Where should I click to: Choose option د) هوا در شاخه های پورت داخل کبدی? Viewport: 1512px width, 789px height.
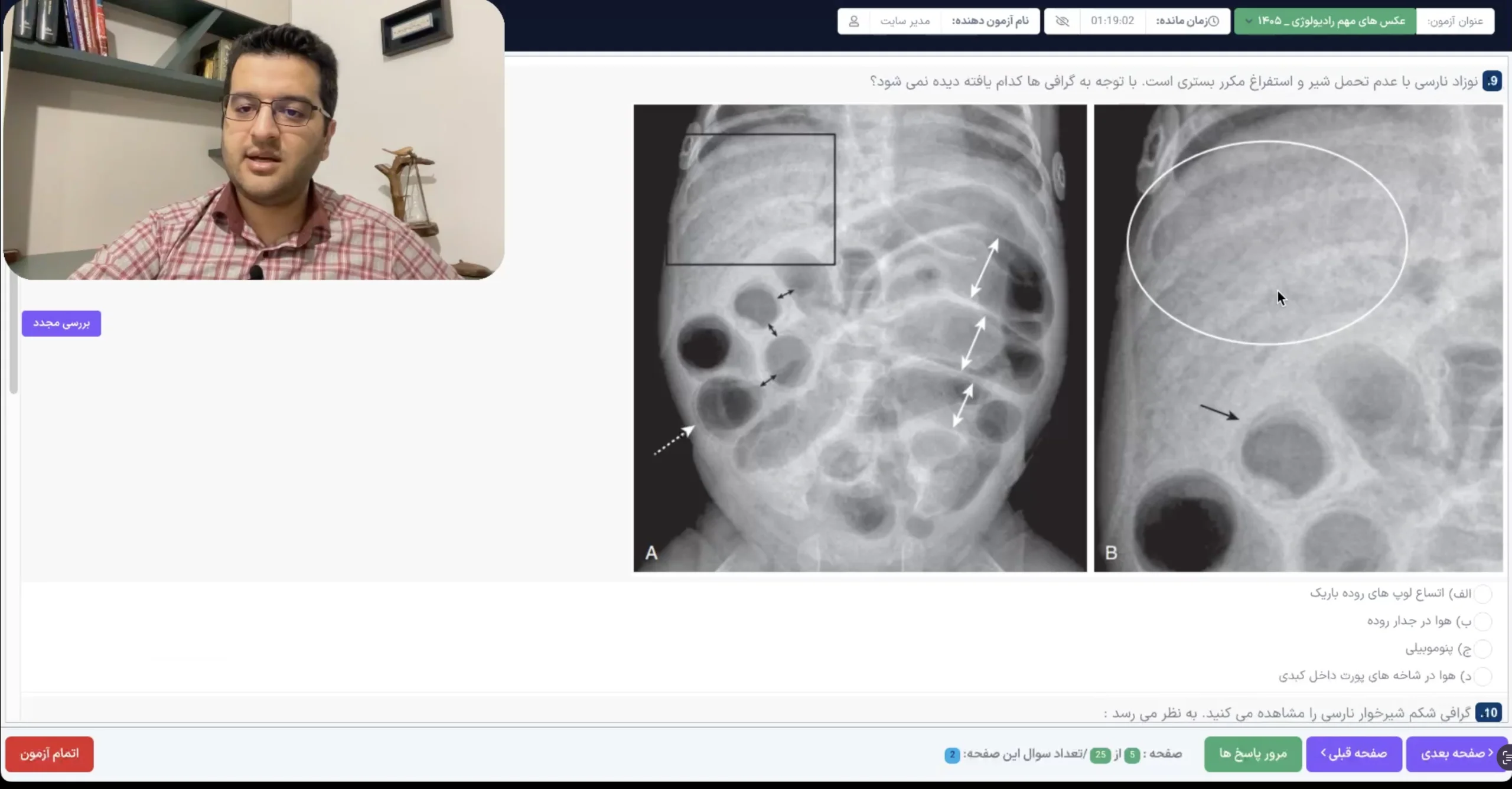point(1483,676)
